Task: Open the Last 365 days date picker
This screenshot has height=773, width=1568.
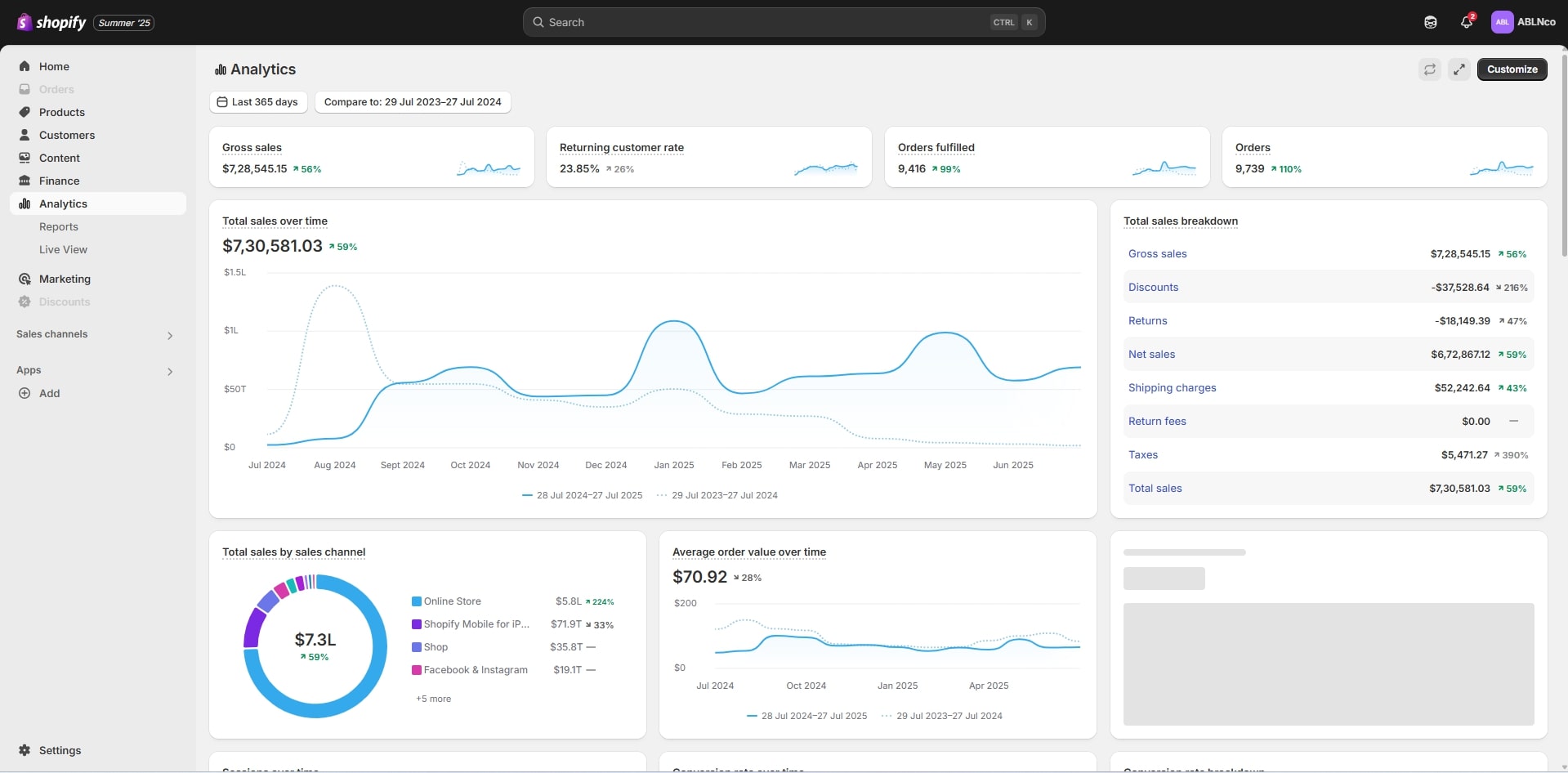Action: [x=257, y=102]
